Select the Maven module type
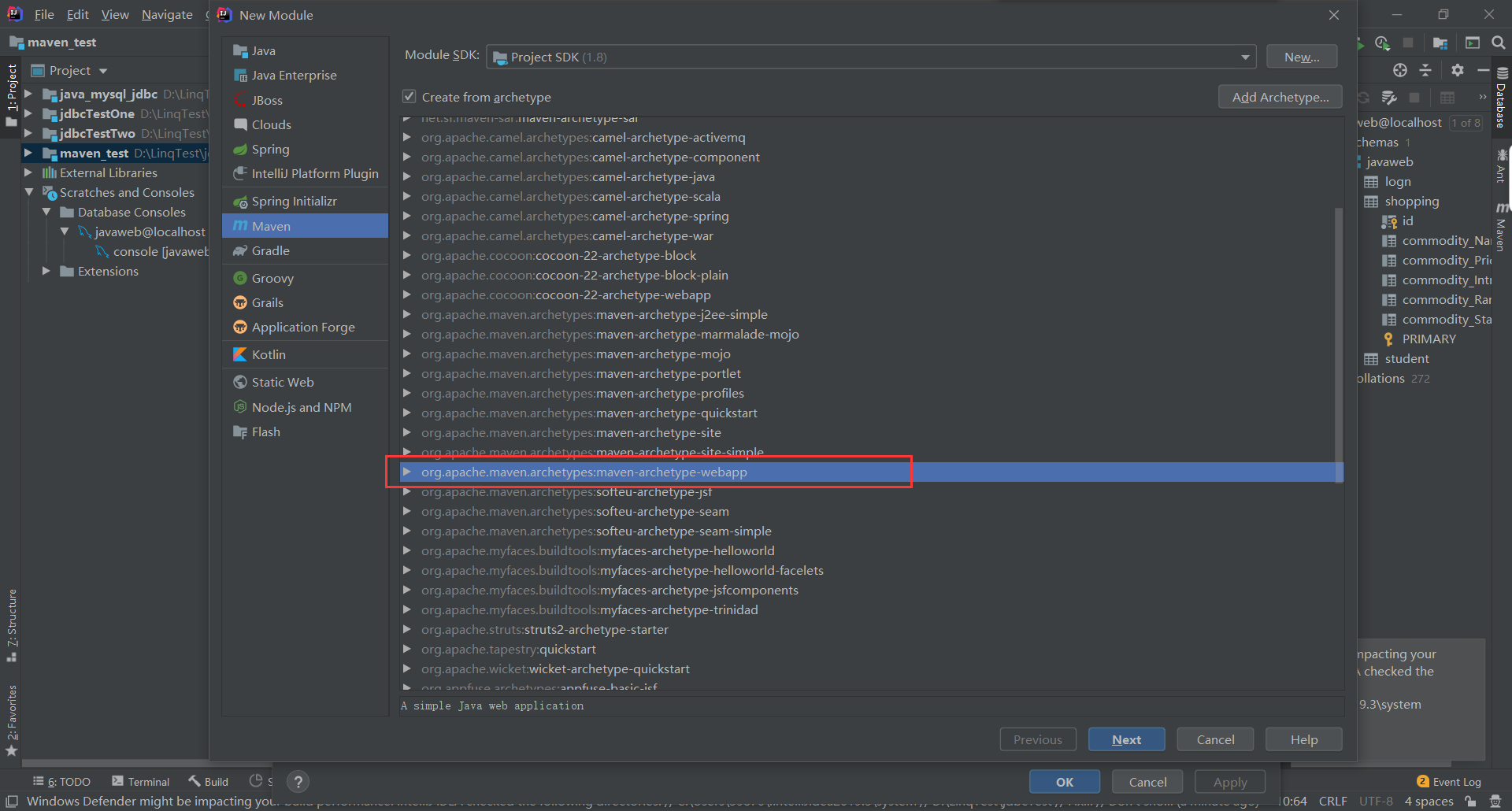Image resolution: width=1512 pixels, height=811 pixels. coord(305,226)
